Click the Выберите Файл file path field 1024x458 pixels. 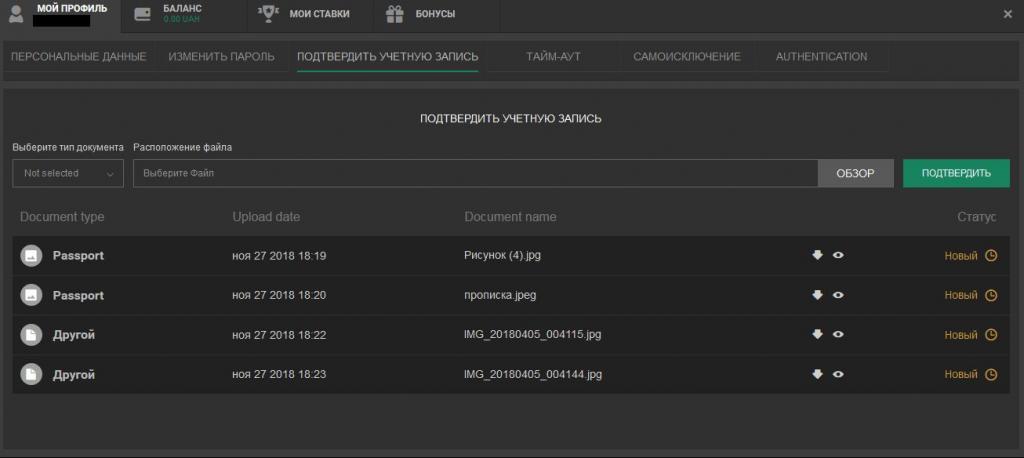click(475, 173)
